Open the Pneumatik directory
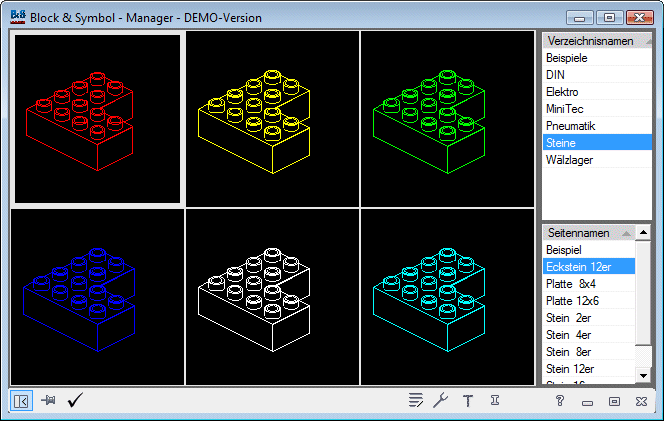 point(597,125)
